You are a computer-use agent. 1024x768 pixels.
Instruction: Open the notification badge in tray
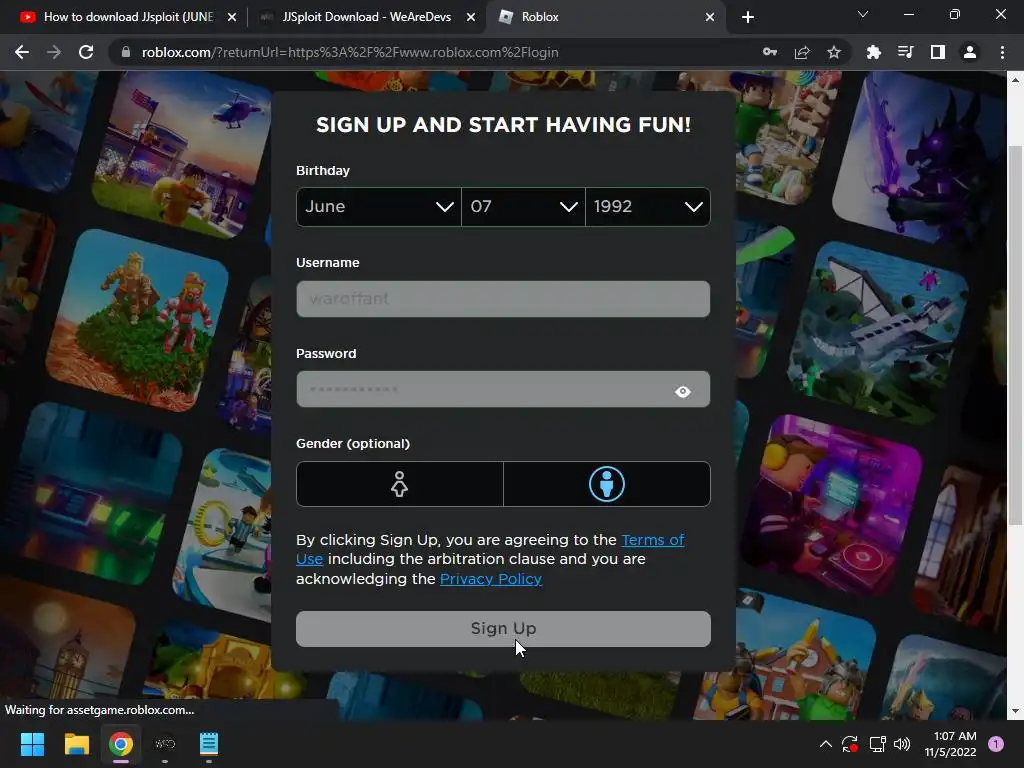(x=996, y=744)
